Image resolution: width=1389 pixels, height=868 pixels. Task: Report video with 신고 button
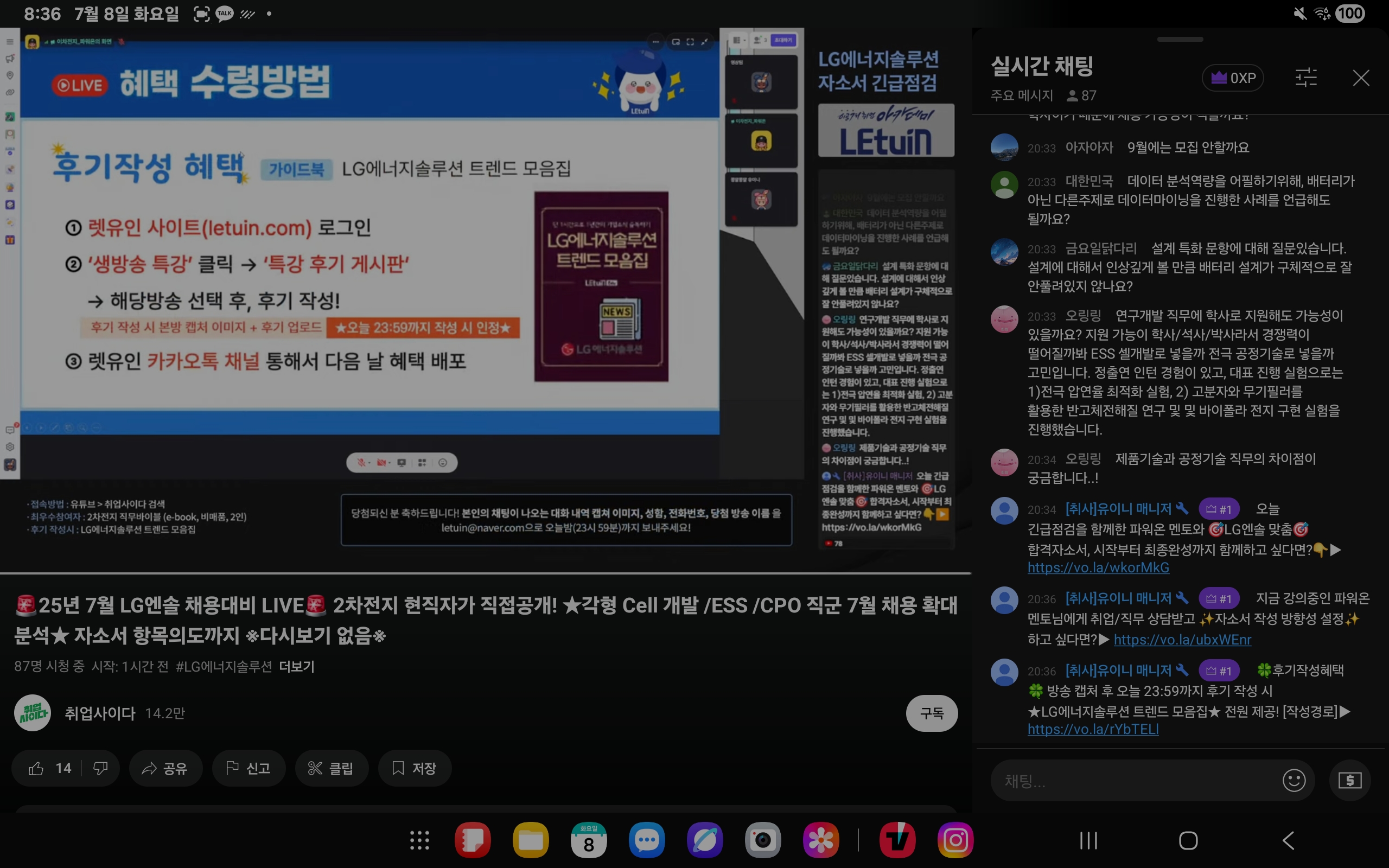click(249, 768)
